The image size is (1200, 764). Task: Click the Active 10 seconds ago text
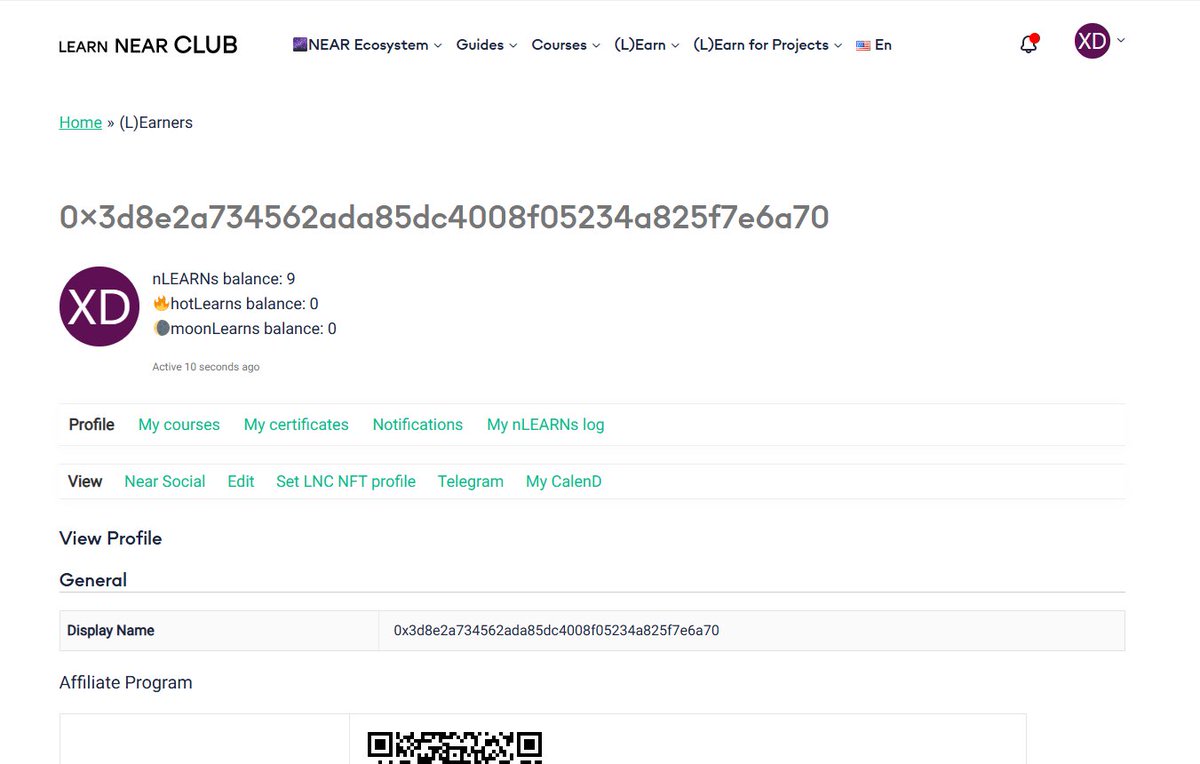[206, 367]
